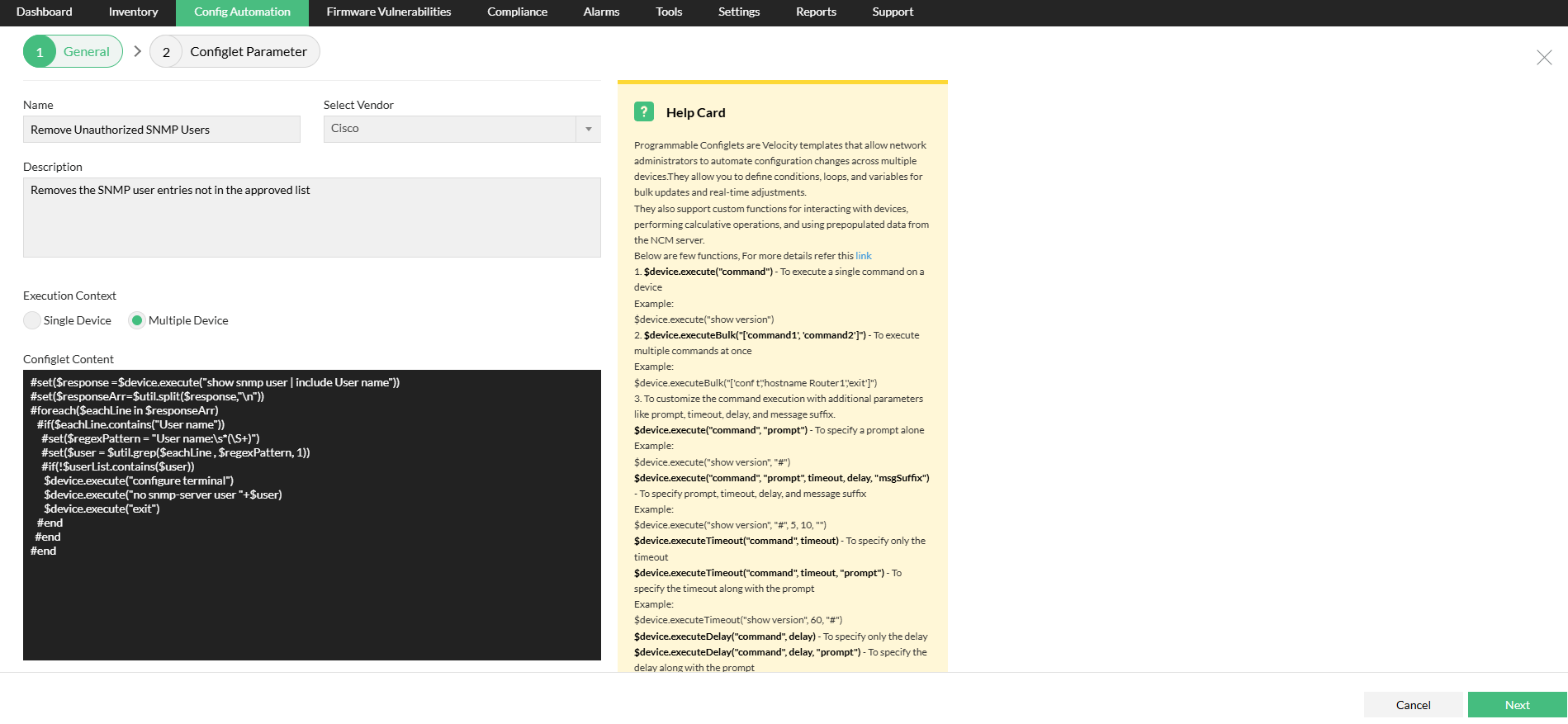Click the "no snmp-server user" code line

click(x=163, y=494)
